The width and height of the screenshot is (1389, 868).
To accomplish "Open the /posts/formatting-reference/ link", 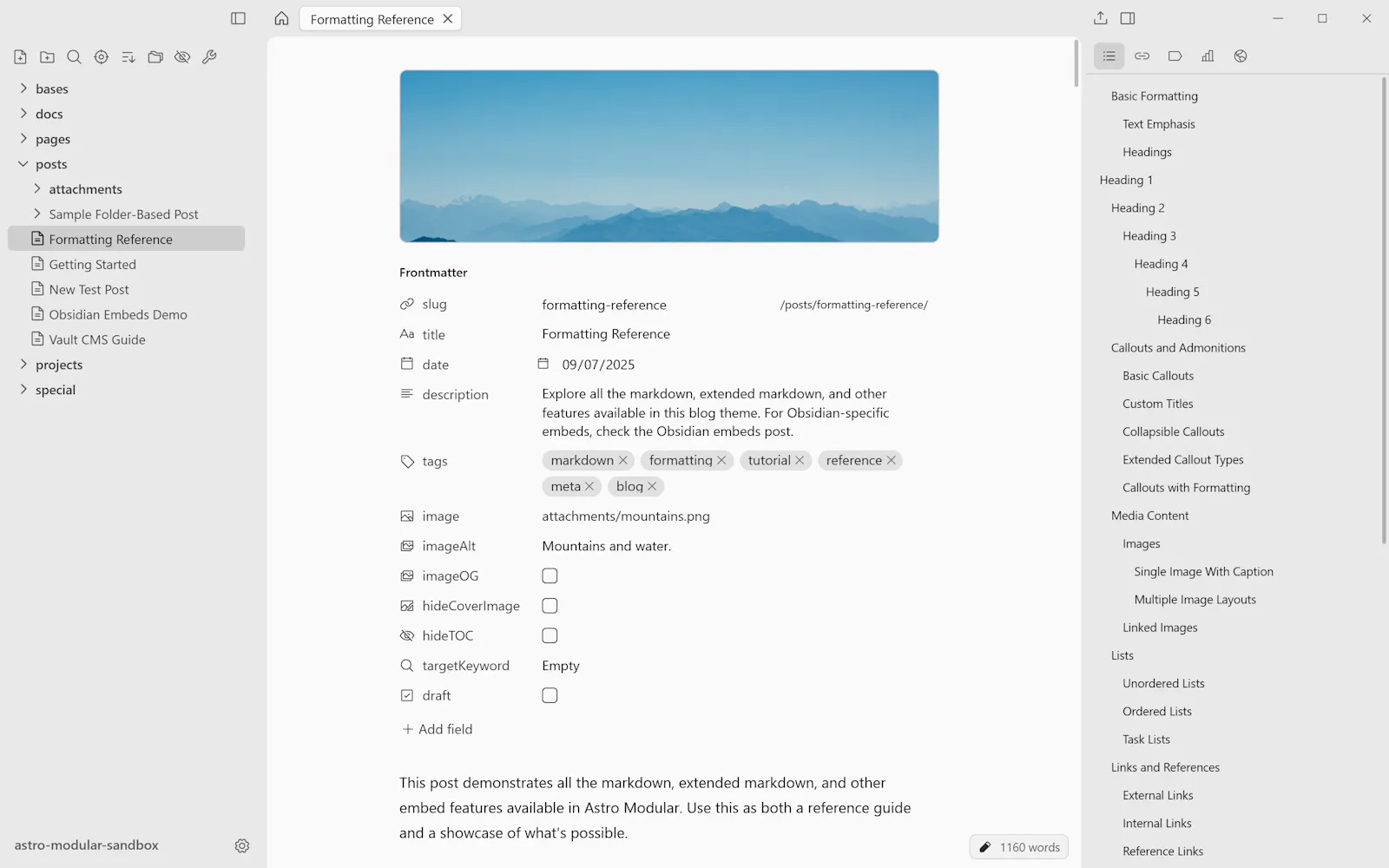I will pos(854,305).
